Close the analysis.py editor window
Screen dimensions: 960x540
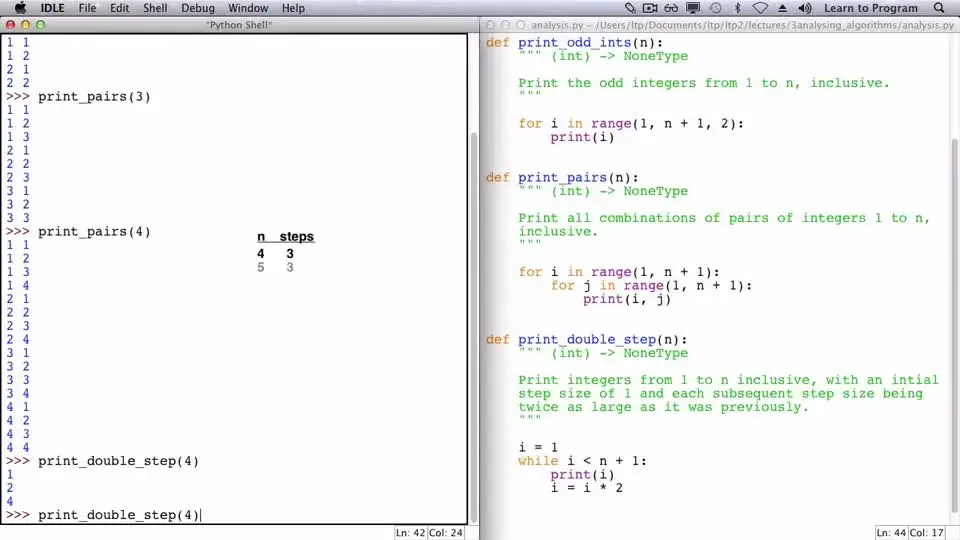coord(490,25)
